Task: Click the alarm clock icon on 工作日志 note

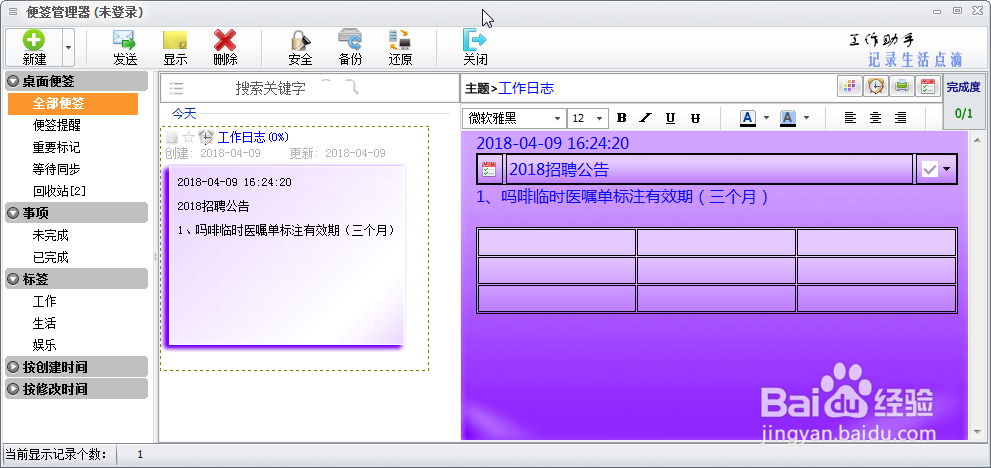Action: (205, 137)
